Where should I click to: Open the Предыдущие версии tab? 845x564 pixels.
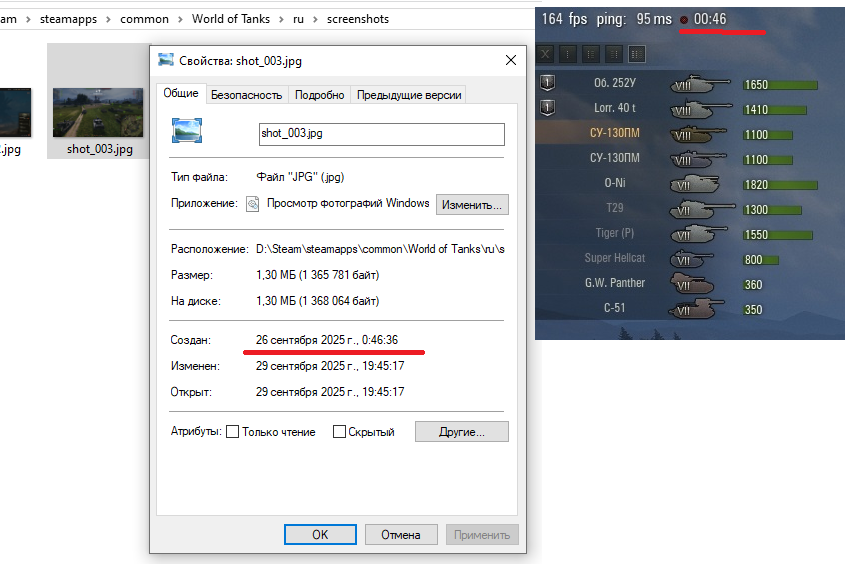tap(409, 95)
